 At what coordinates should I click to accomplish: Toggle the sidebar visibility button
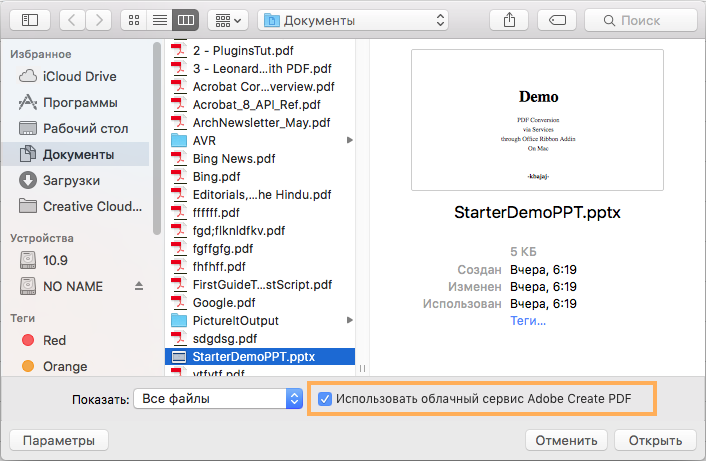30,20
